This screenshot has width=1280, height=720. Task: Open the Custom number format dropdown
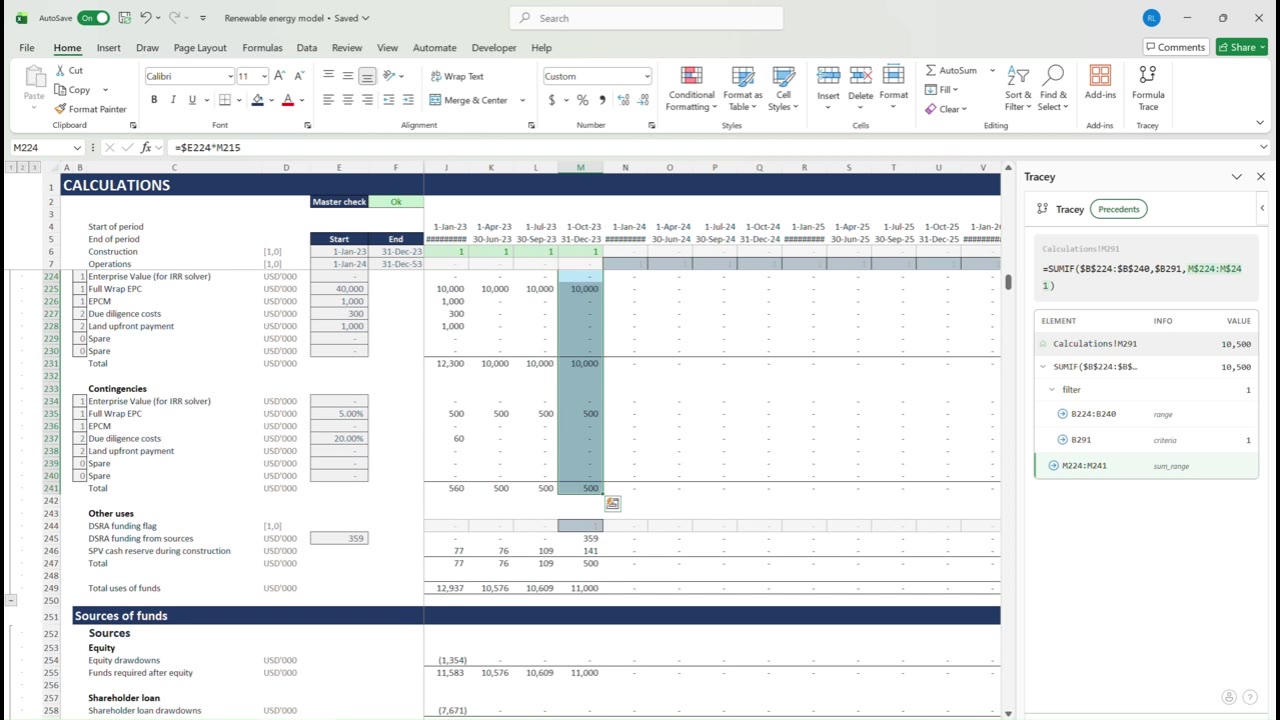pyautogui.click(x=647, y=76)
